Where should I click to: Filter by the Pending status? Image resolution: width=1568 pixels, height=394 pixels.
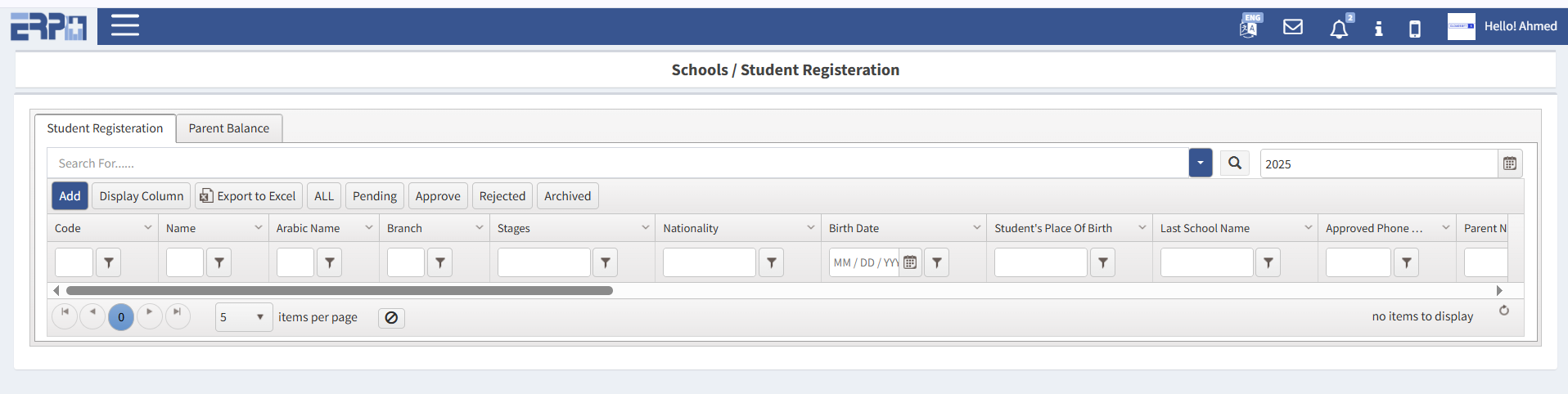[374, 196]
